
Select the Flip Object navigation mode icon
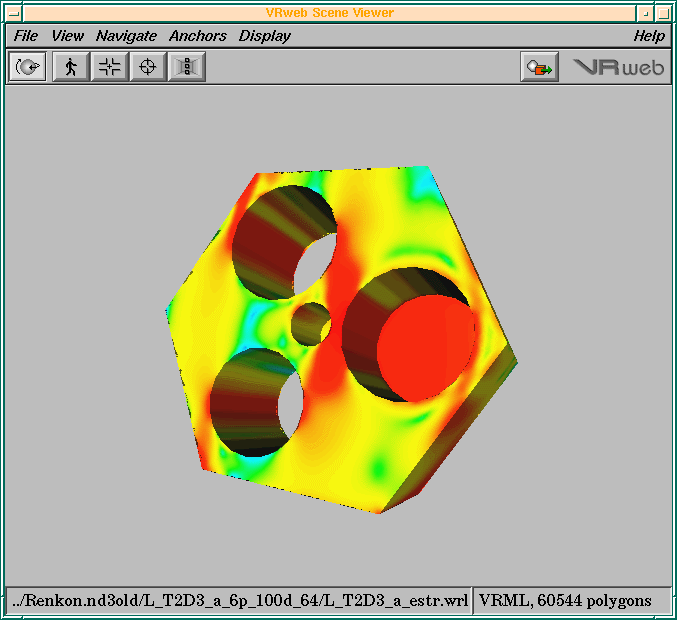click(x=28, y=66)
